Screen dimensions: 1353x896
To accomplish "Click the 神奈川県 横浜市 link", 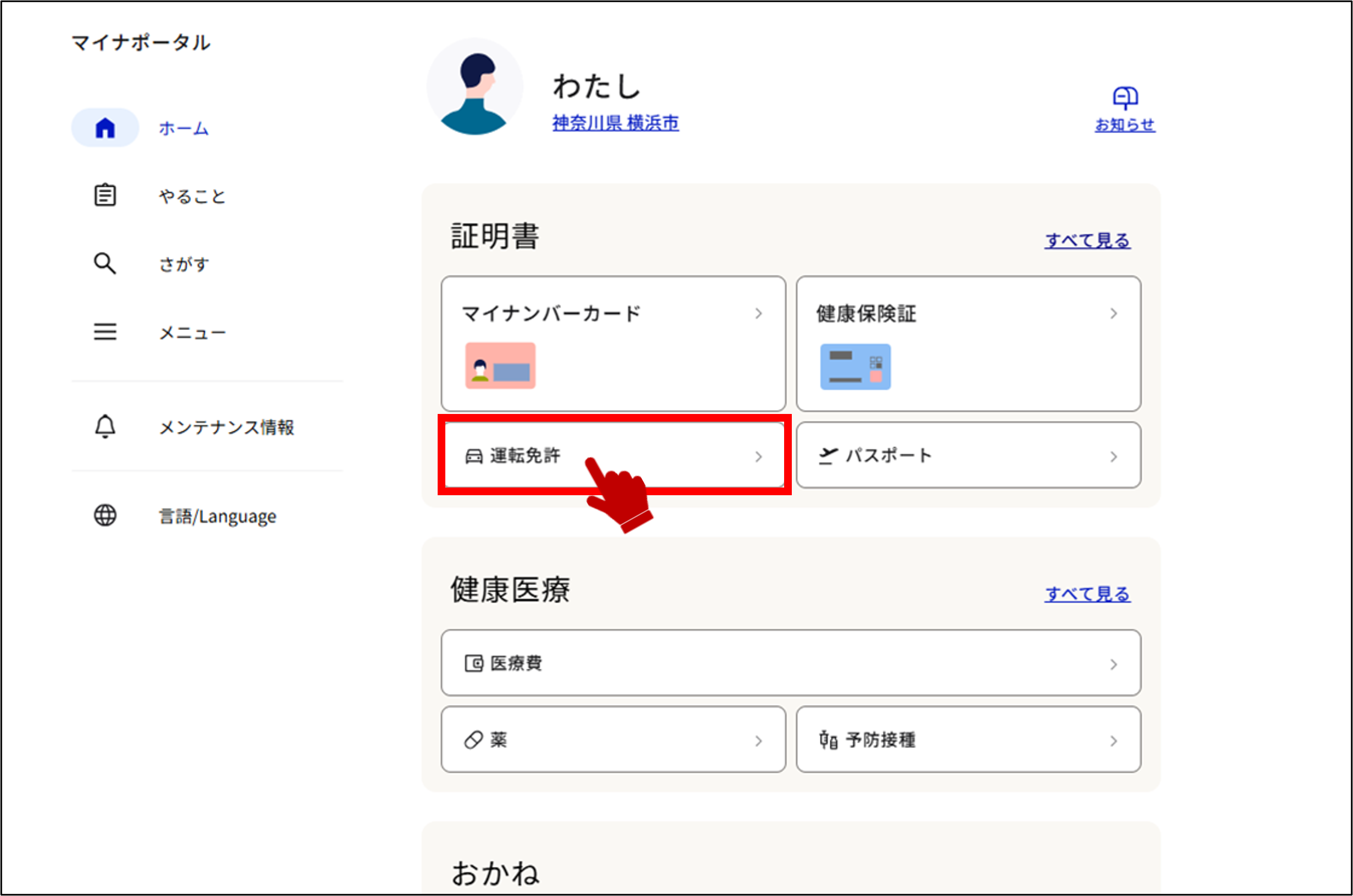I will 616,123.
